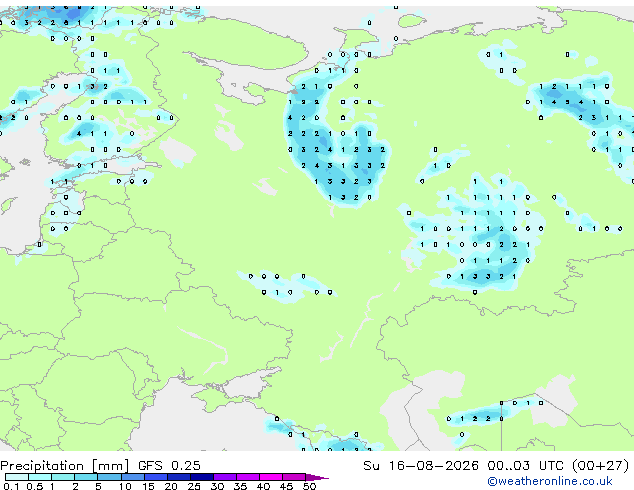
Task: Click the legend label '0.5'
Action: click(35, 486)
